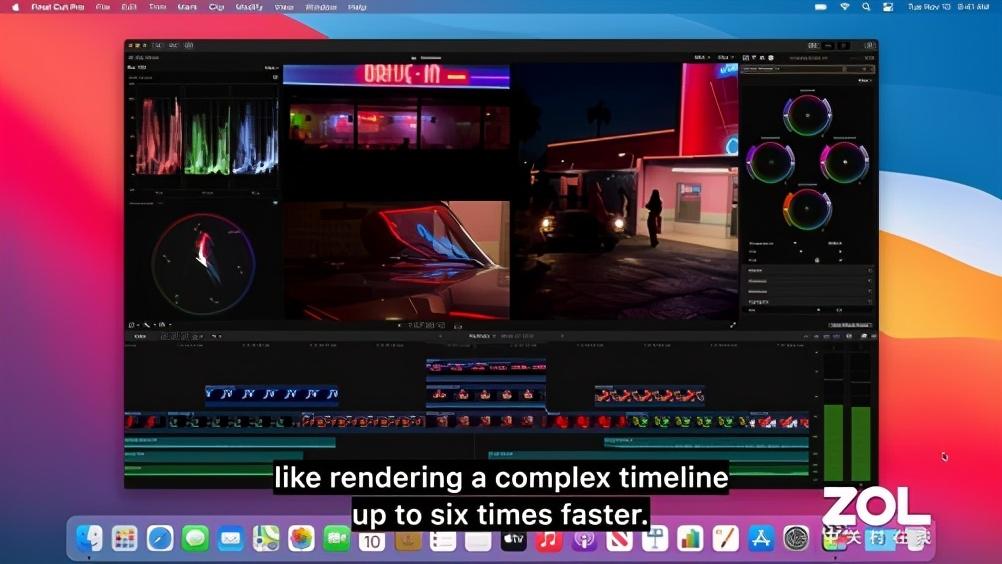This screenshot has width=1002, height=564.
Task: Click the bottom Midtones color wheel
Action: [807, 208]
